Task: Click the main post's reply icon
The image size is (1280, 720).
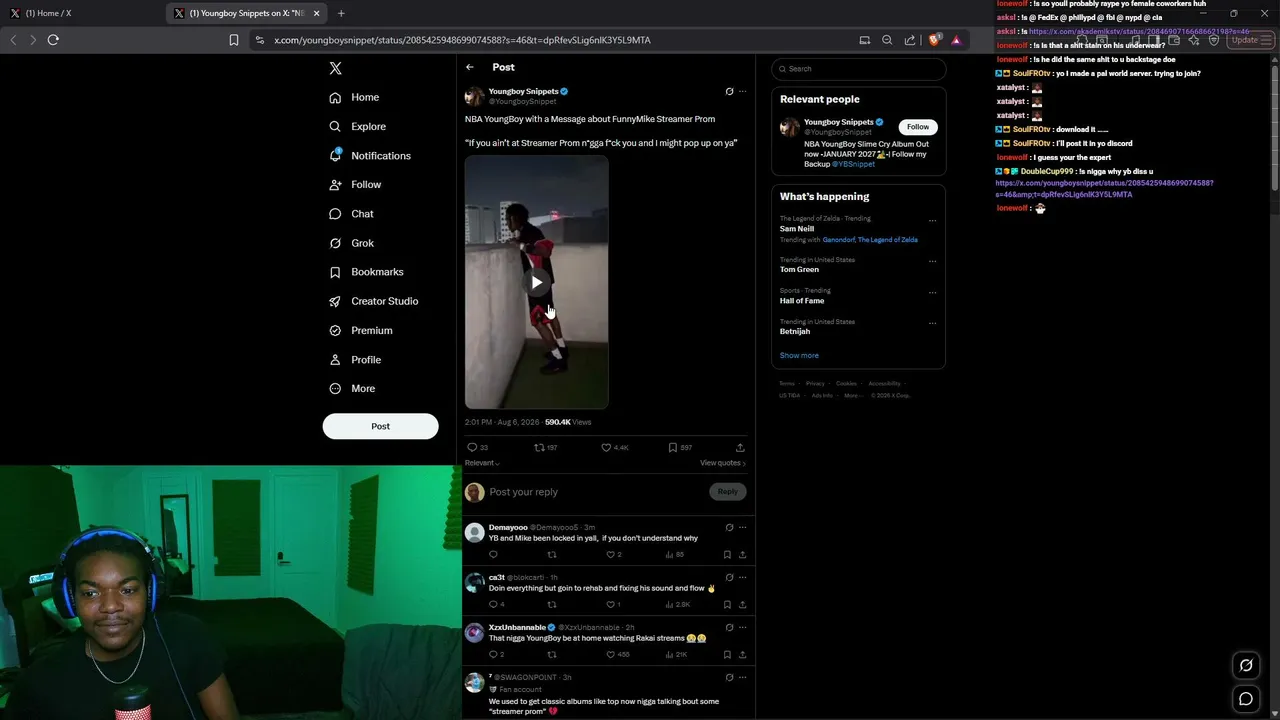Action: coord(472,447)
